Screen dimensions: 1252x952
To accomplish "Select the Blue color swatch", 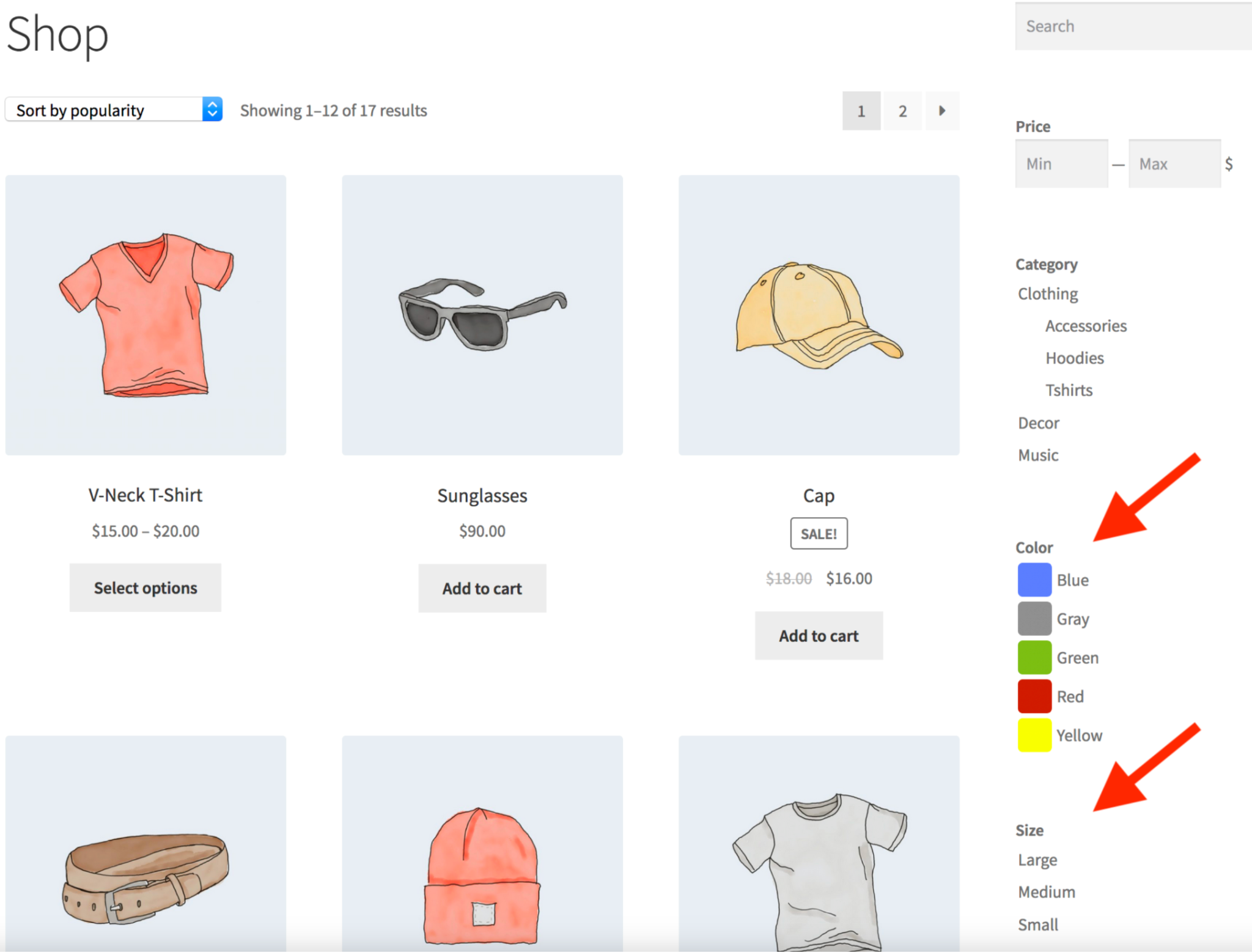I will [x=1034, y=580].
